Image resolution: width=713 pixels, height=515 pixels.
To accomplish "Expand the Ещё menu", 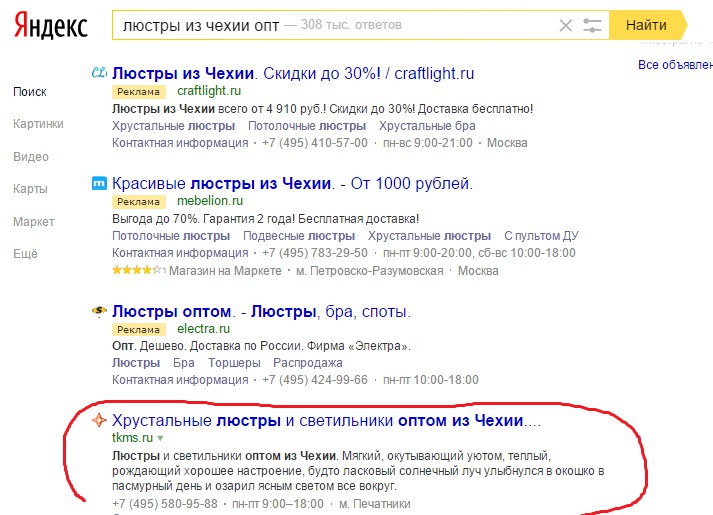I will [x=26, y=254].
